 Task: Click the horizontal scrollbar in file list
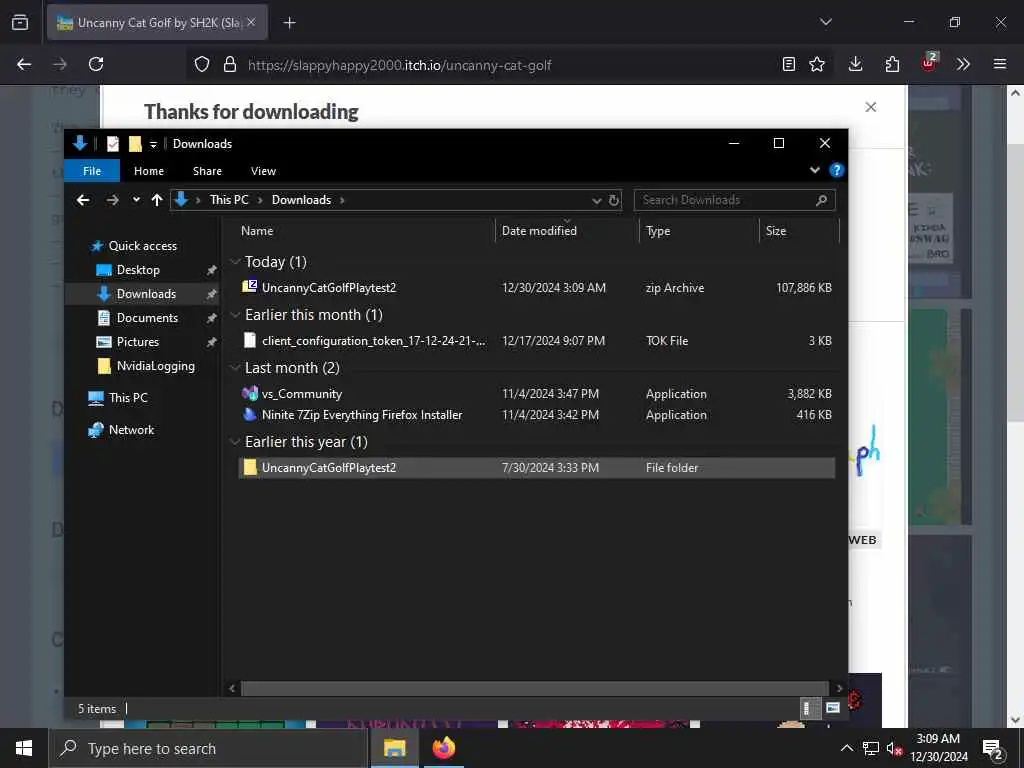(535, 688)
